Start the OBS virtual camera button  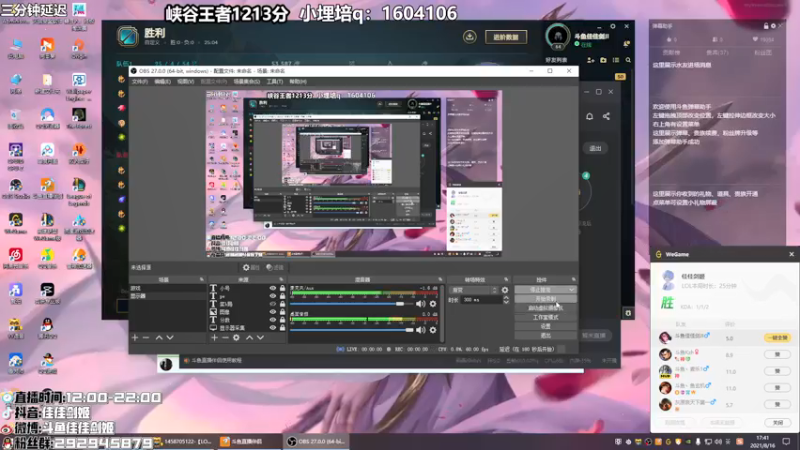click(x=545, y=308)
